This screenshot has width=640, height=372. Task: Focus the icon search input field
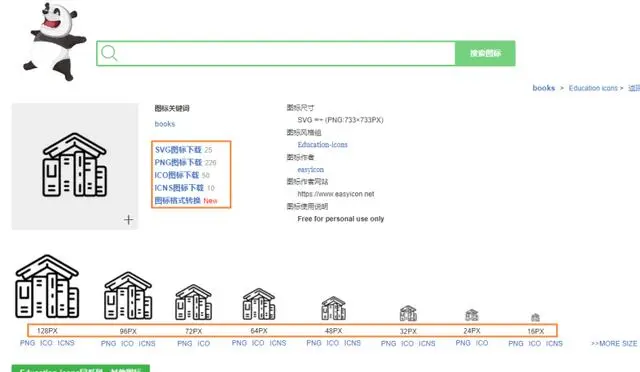[276, 53]
